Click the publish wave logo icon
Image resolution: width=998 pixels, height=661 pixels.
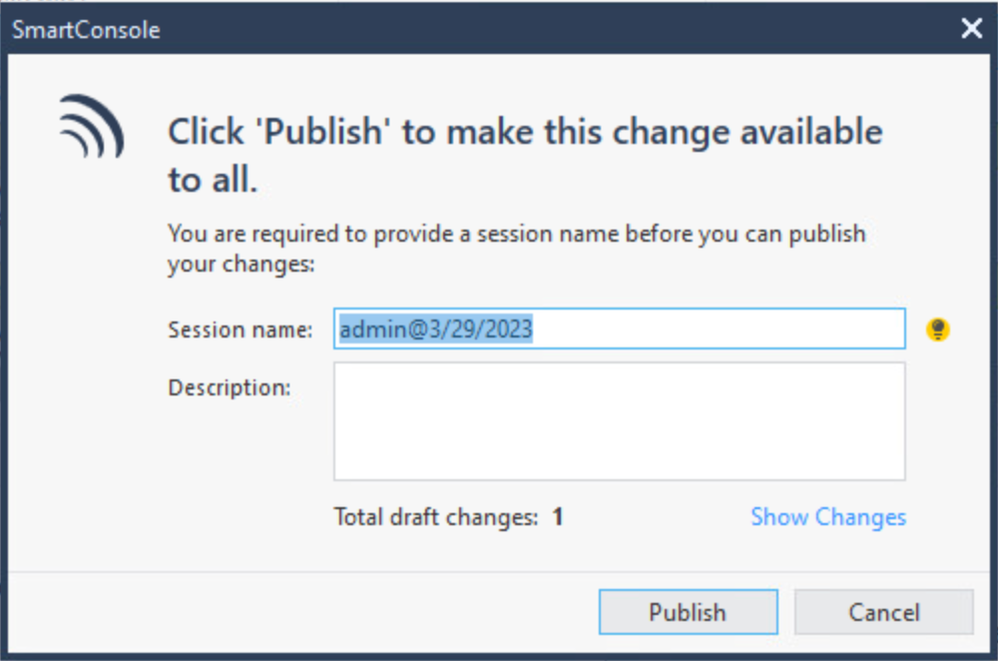point(91,126)
